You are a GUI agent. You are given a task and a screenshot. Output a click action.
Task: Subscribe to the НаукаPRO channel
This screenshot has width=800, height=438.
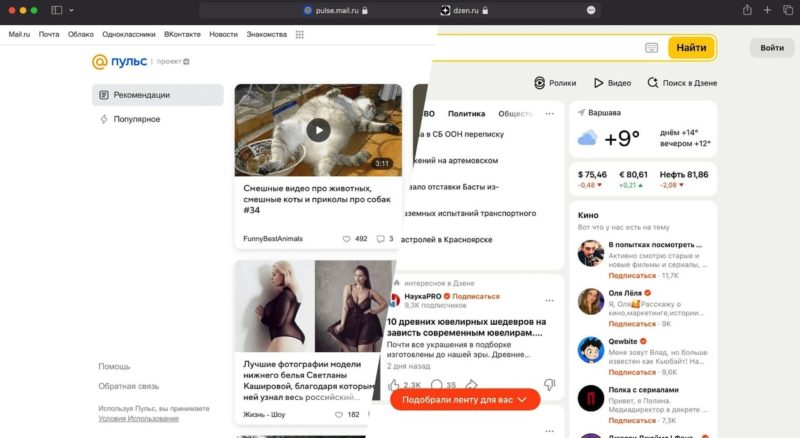point(476,296)
